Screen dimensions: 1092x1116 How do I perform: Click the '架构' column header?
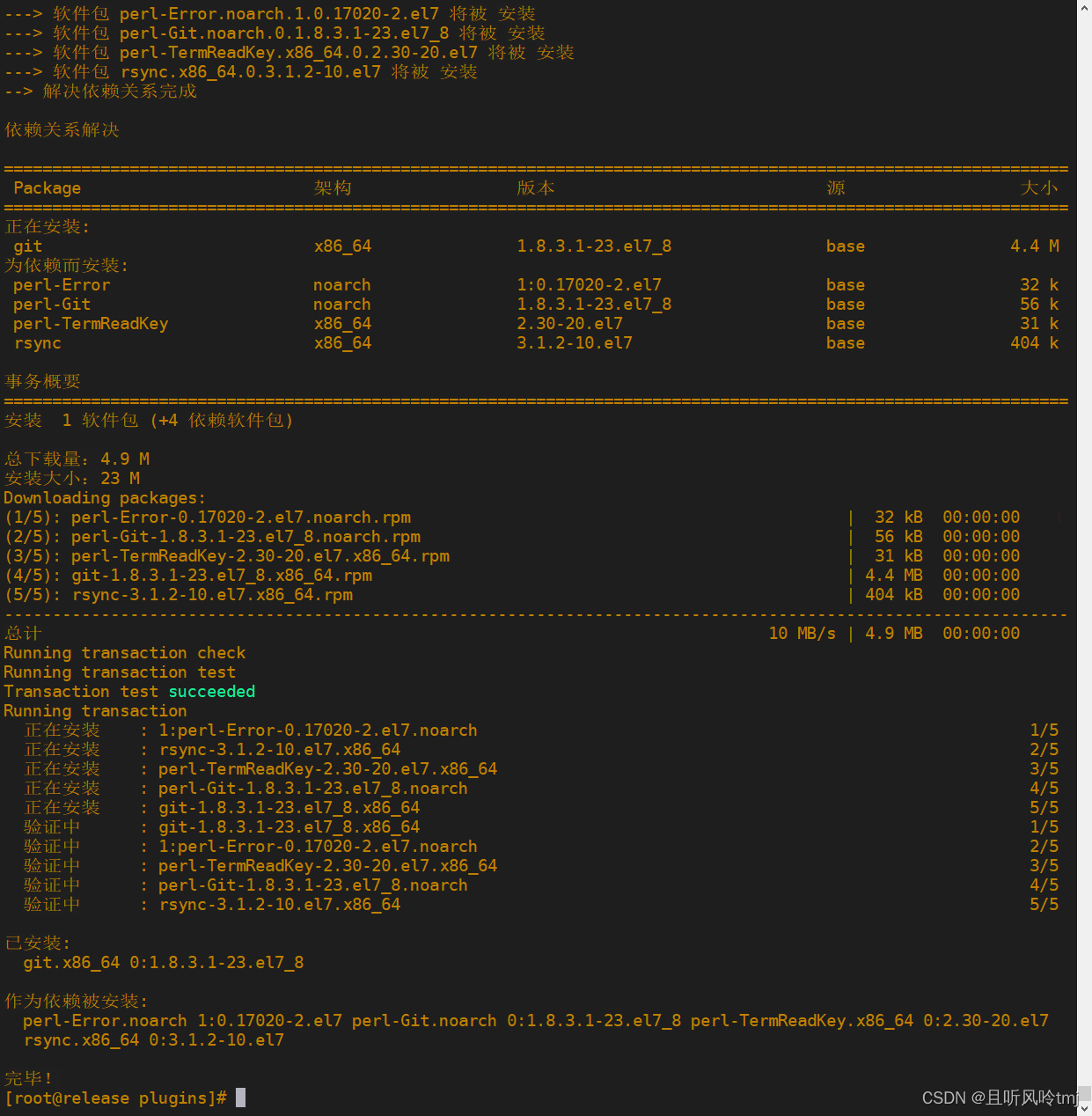(x=333, y=187)
